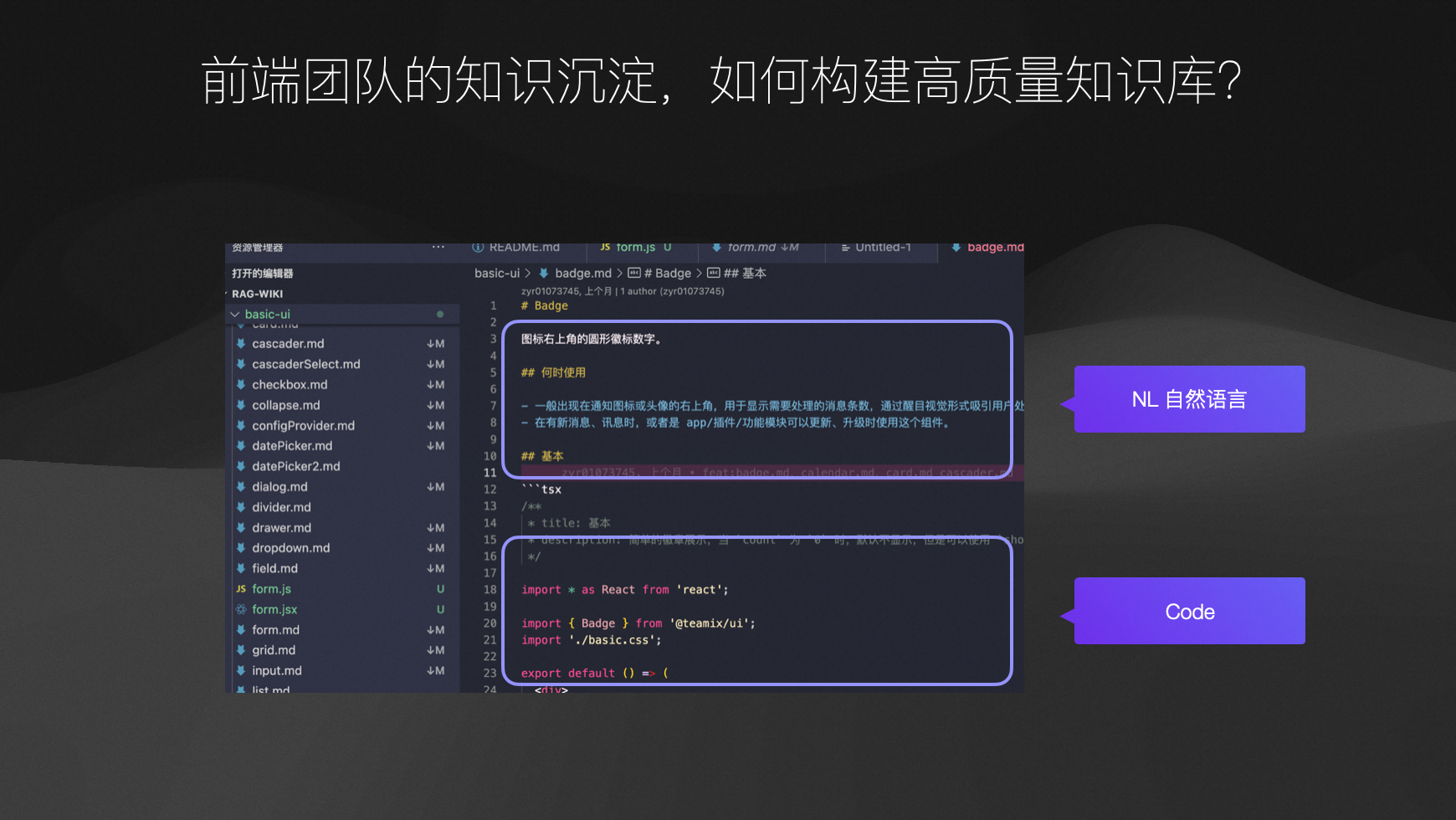Click the import React line 18
The image size is (1456, 820).
(x=625, y=590)
